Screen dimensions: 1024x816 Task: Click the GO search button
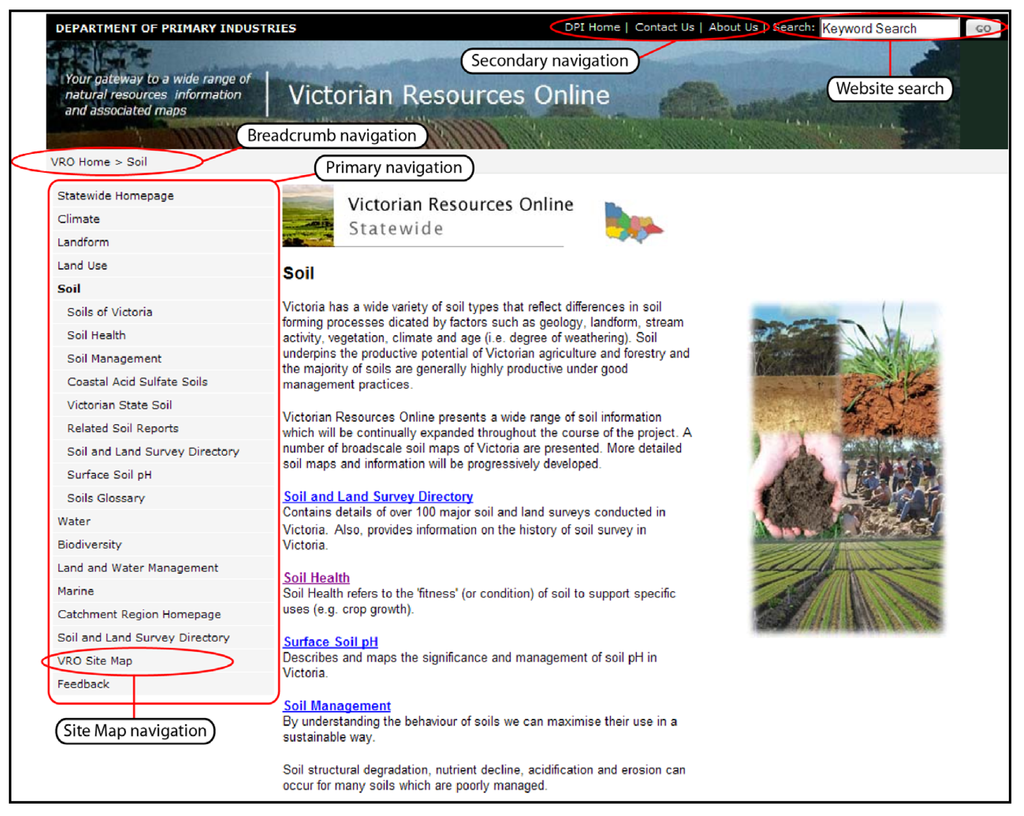click(x=983, y=29)
